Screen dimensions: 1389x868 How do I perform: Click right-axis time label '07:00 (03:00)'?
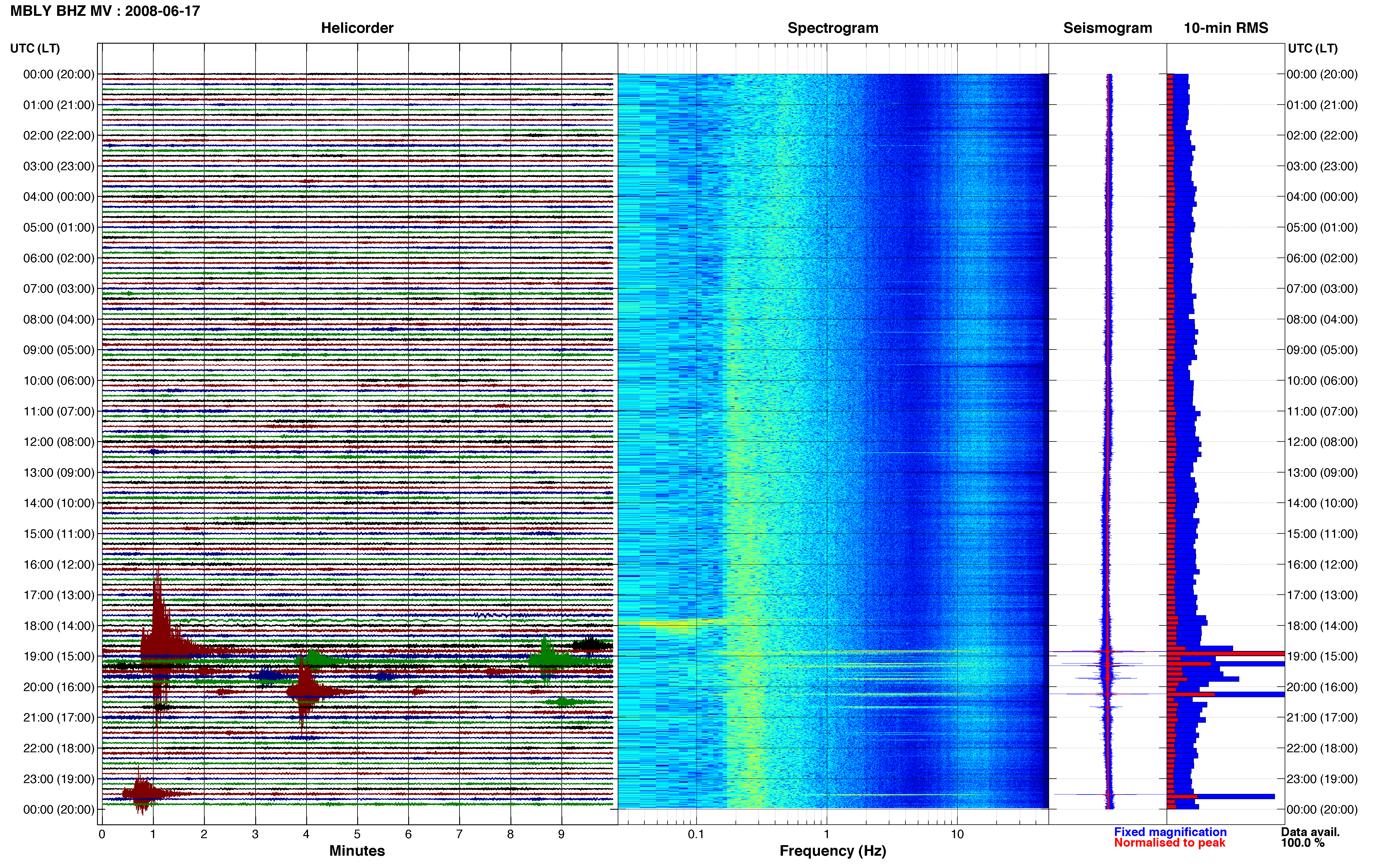click(x=1322, y=289)
